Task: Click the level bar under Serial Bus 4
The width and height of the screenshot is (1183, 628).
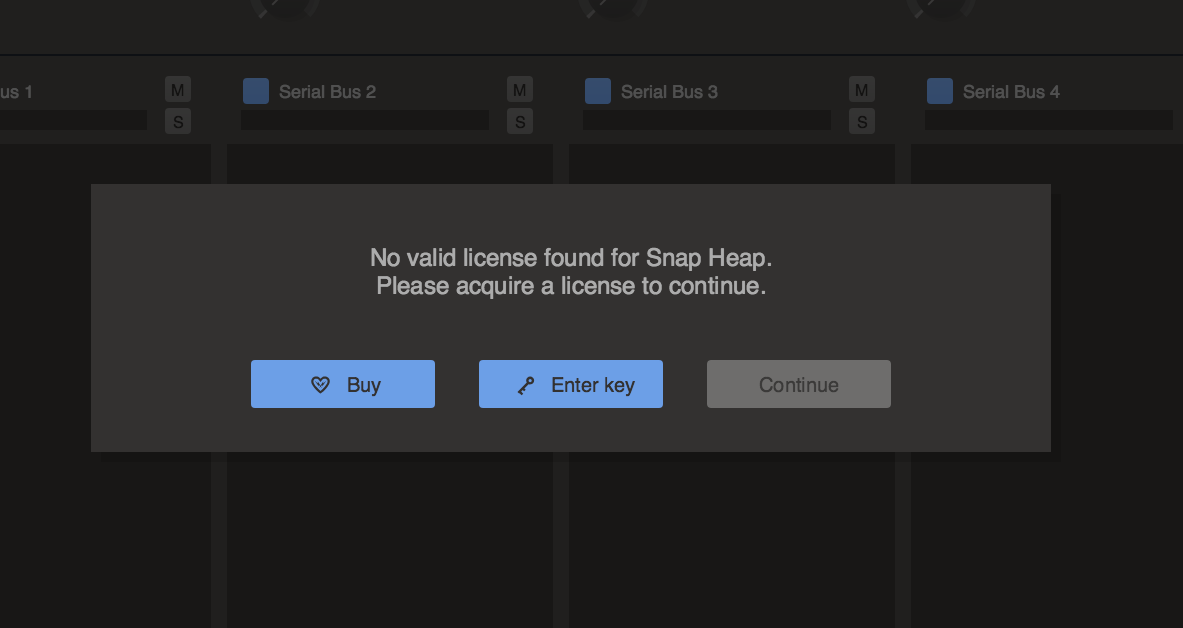Action: tap(1048, 120)
